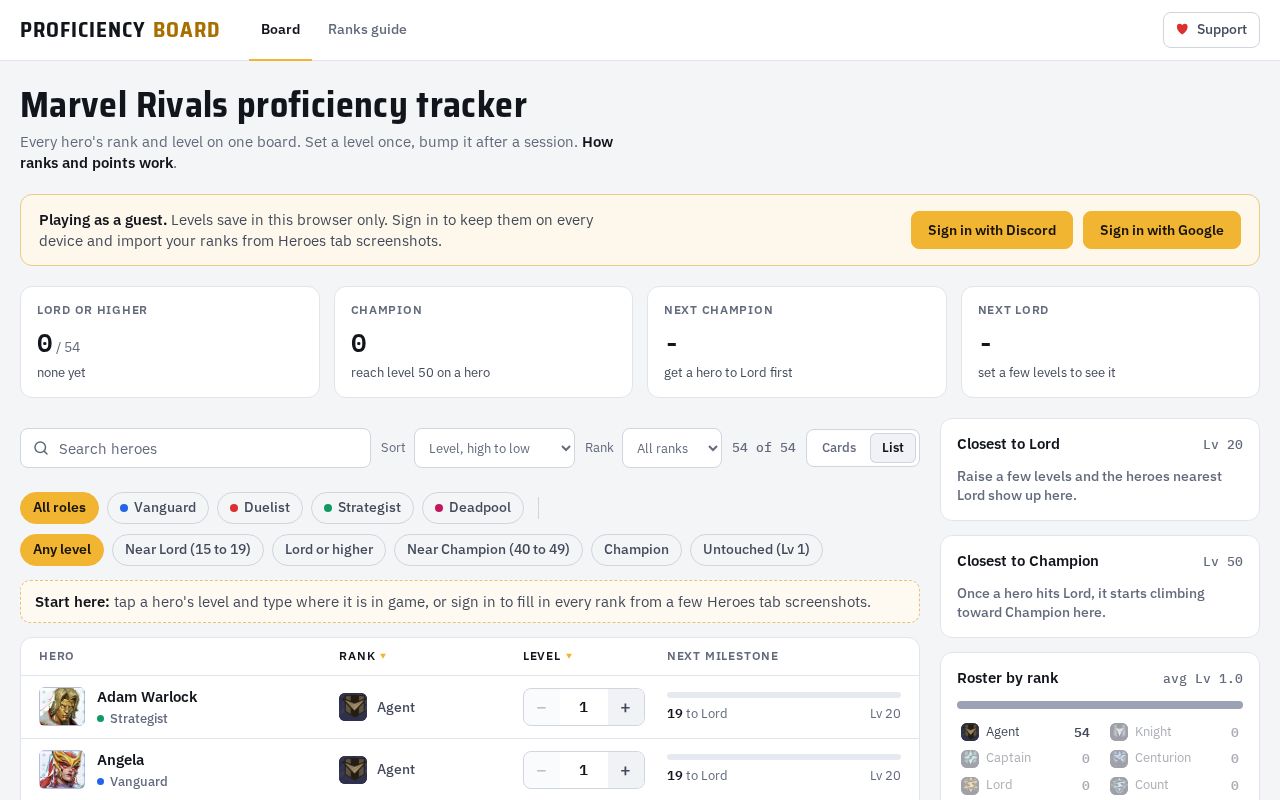Click Centurion rank icon in roster panel
1280x800 pixels.
1119,759
